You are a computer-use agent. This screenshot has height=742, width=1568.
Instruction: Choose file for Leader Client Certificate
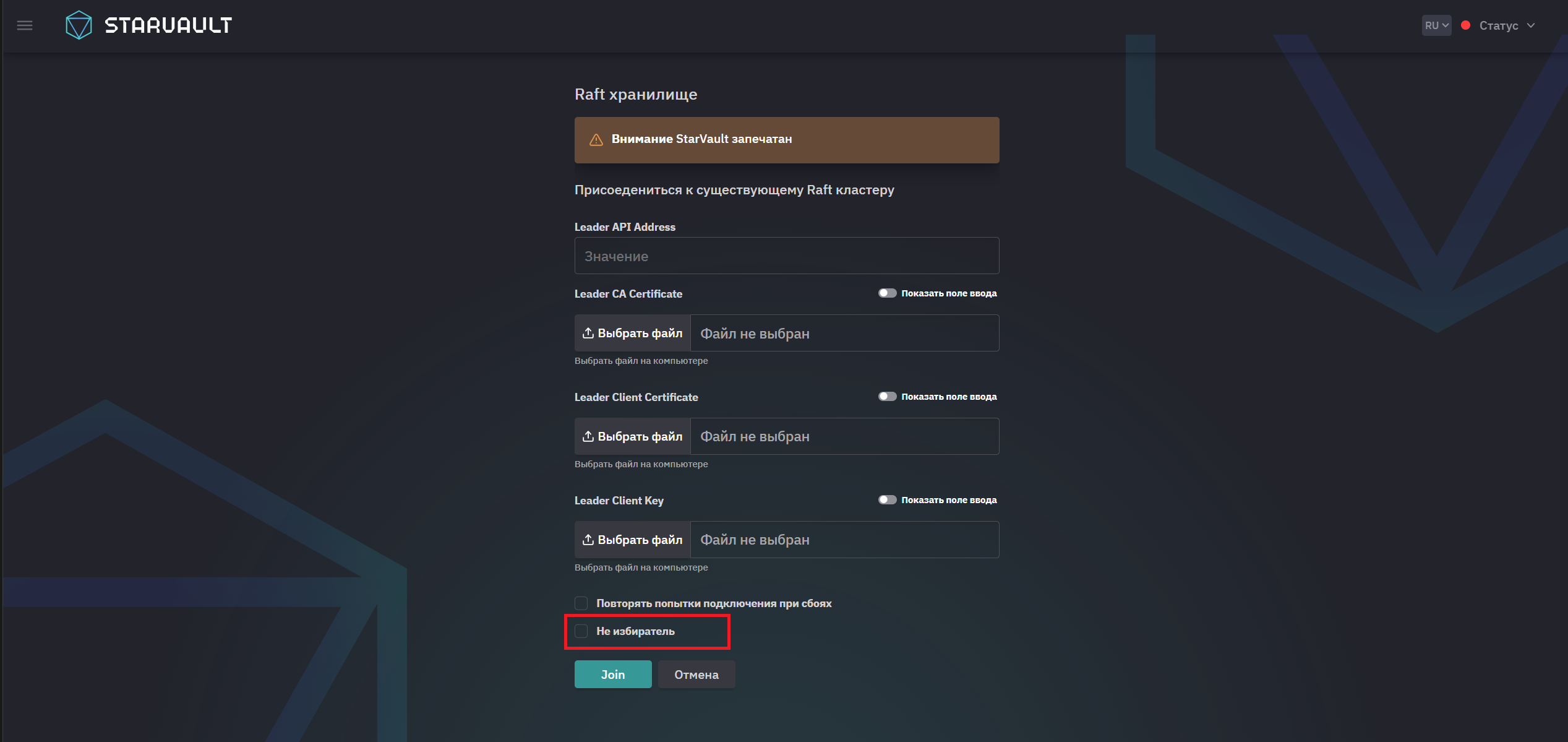tap(632, 436)
